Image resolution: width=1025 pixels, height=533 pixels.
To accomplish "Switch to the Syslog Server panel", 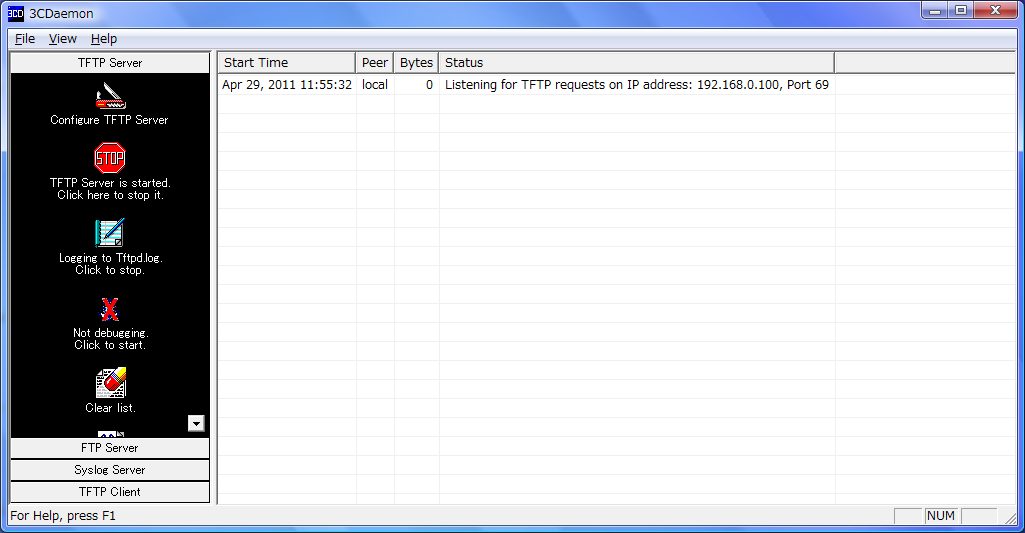I will 110,470.
